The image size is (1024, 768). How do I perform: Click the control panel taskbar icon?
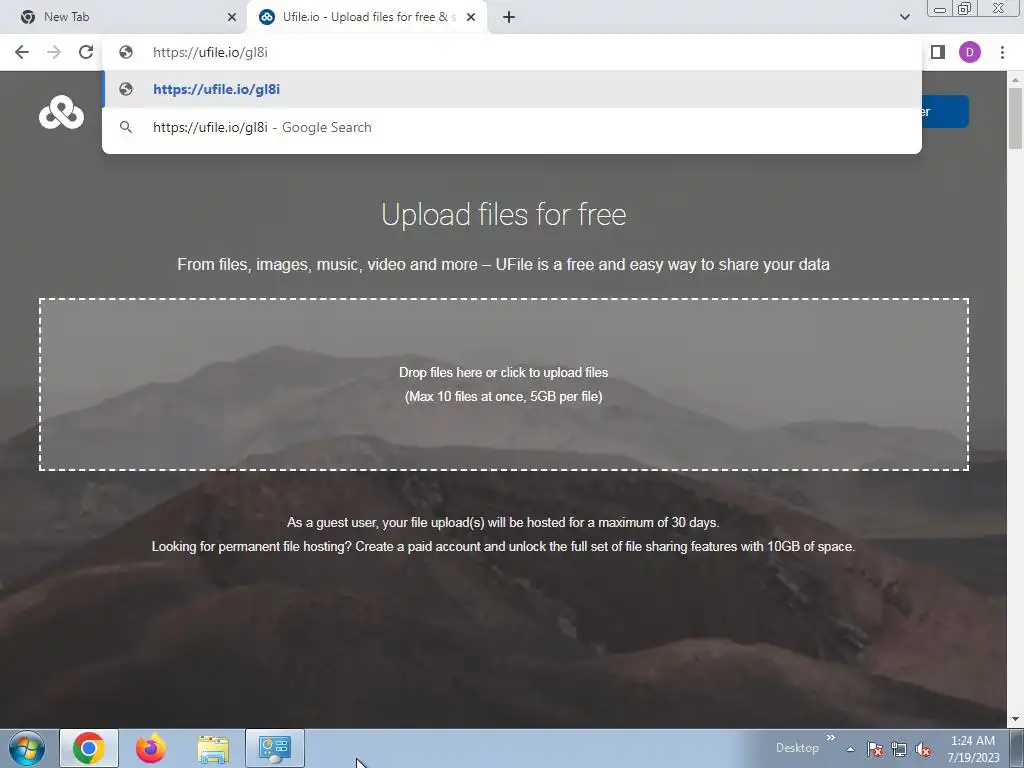tap(275, 748)
